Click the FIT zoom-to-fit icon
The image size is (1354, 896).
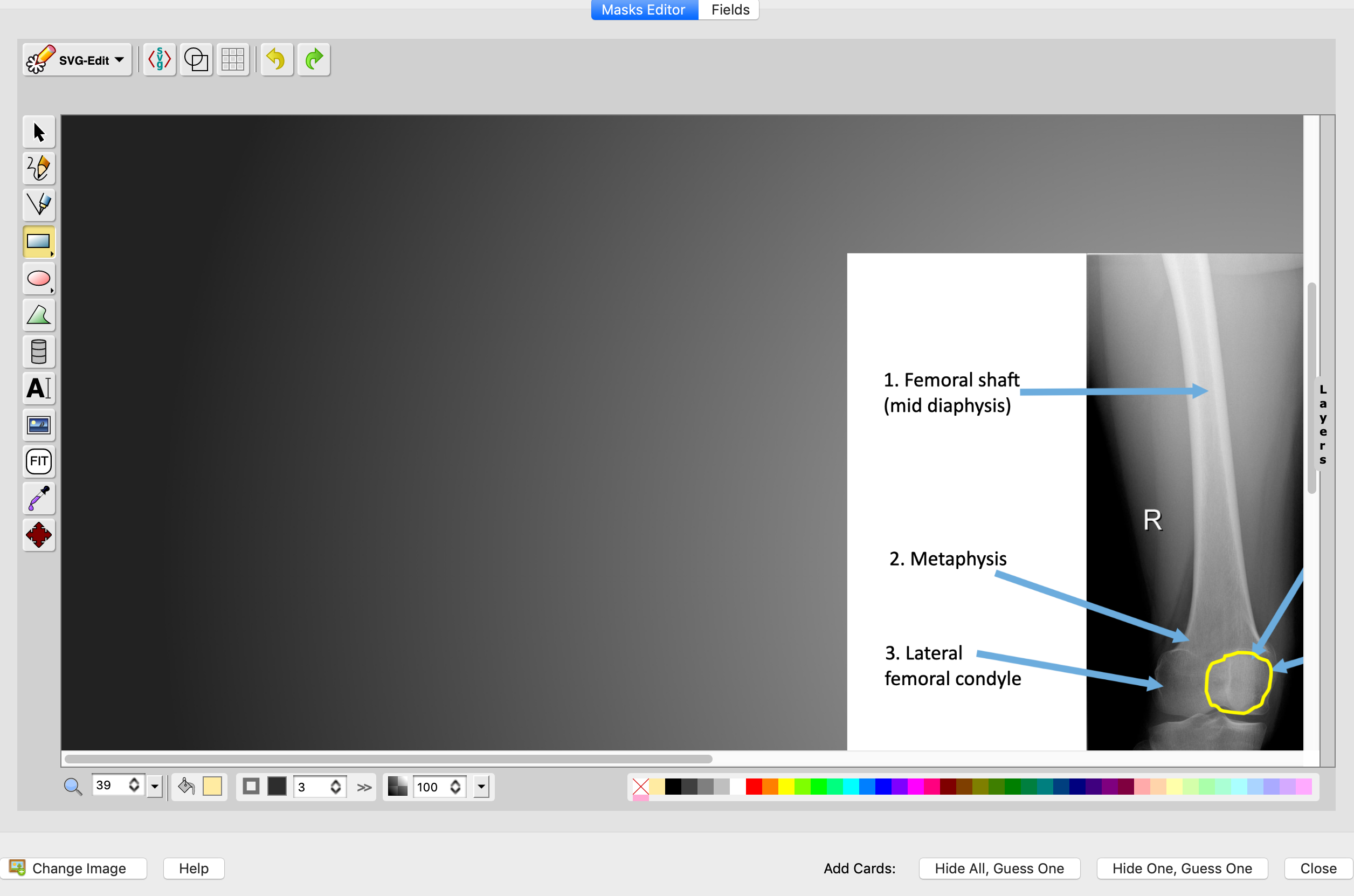[x=38, y=461]
